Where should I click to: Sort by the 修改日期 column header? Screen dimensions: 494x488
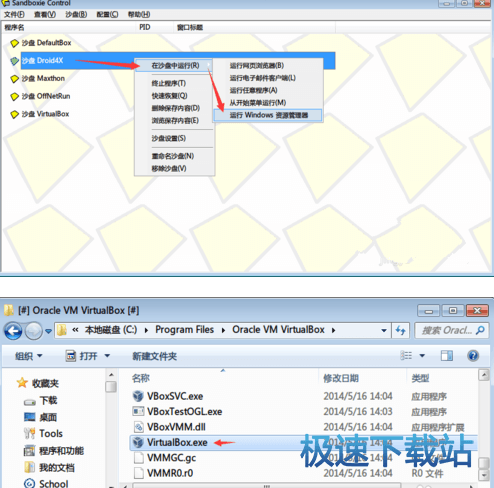363,378
